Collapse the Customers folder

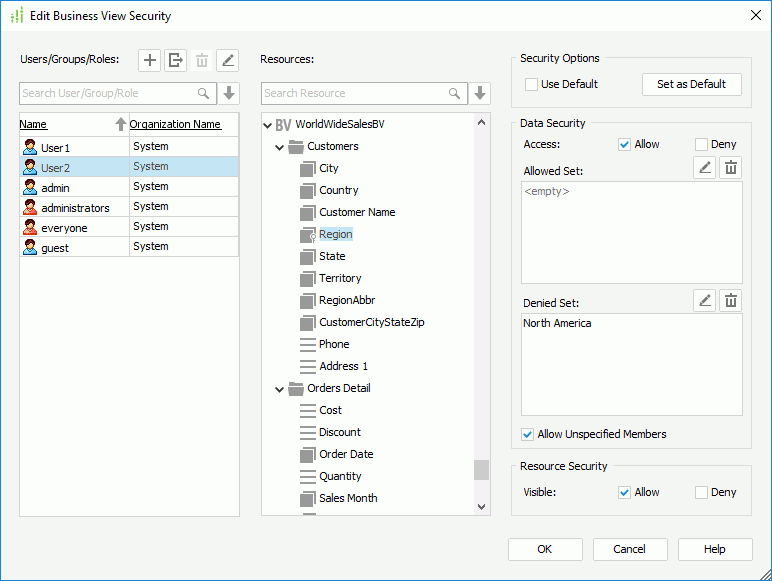(280, 147)
